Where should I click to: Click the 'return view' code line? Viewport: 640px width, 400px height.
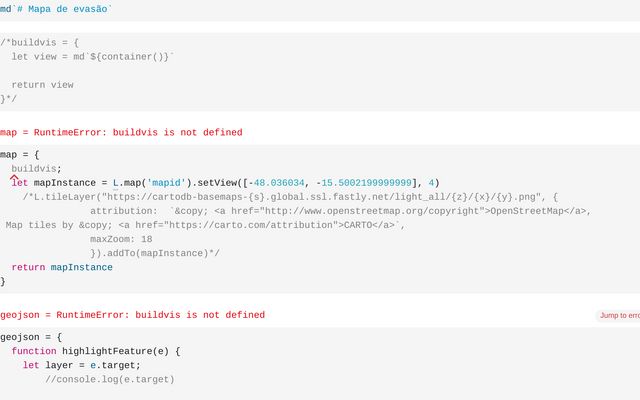coord(42,85)
